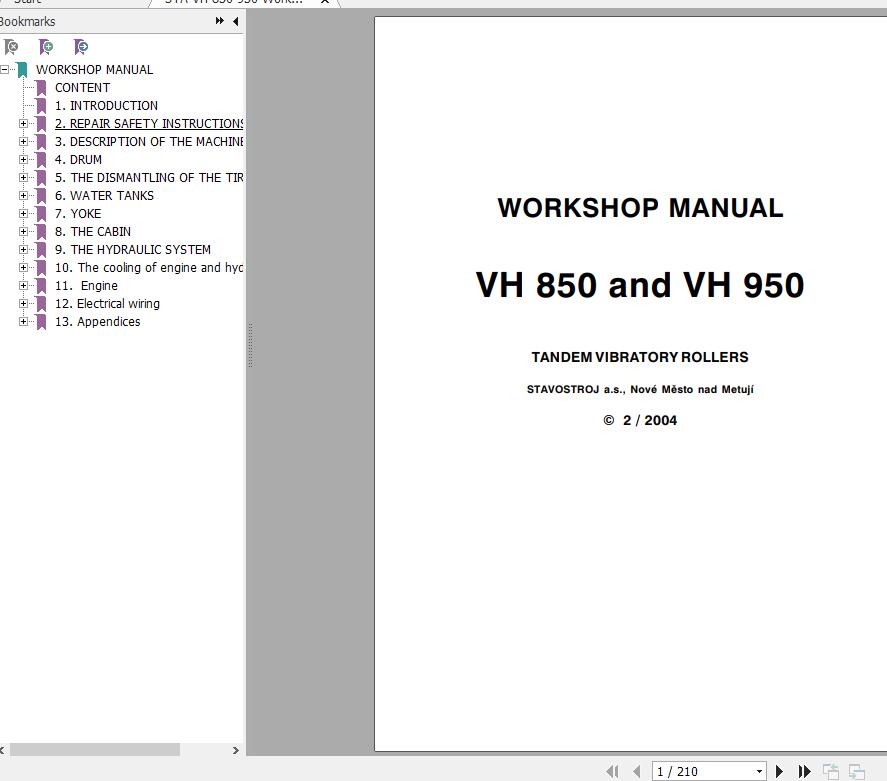Image resolution: width=887 pixels, height=781 pixels.
Task: Go to the 4. DRUM bookmark
Action: click(78, 159)
